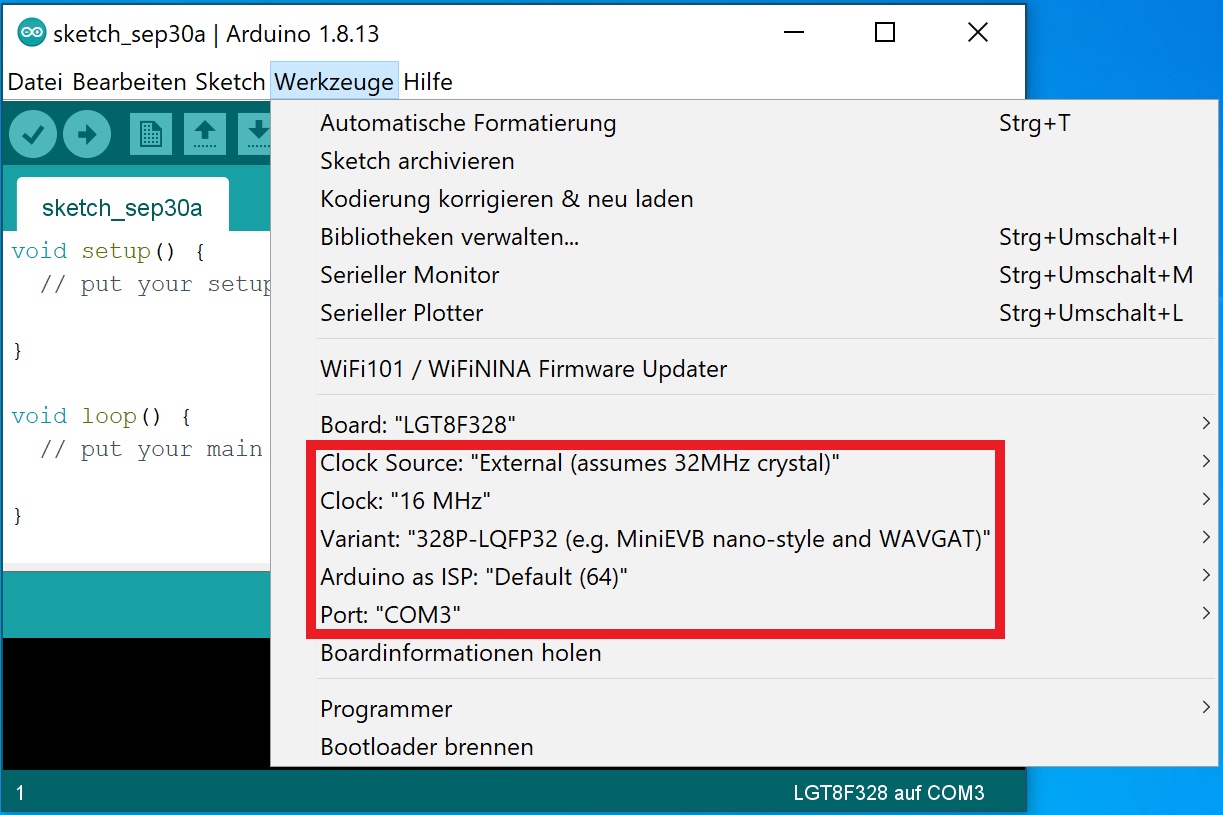Click 'LGT8F328 auf COM3' in status bar
Image resolution: width=1223 pixels, height=815 pixels.
889,793
